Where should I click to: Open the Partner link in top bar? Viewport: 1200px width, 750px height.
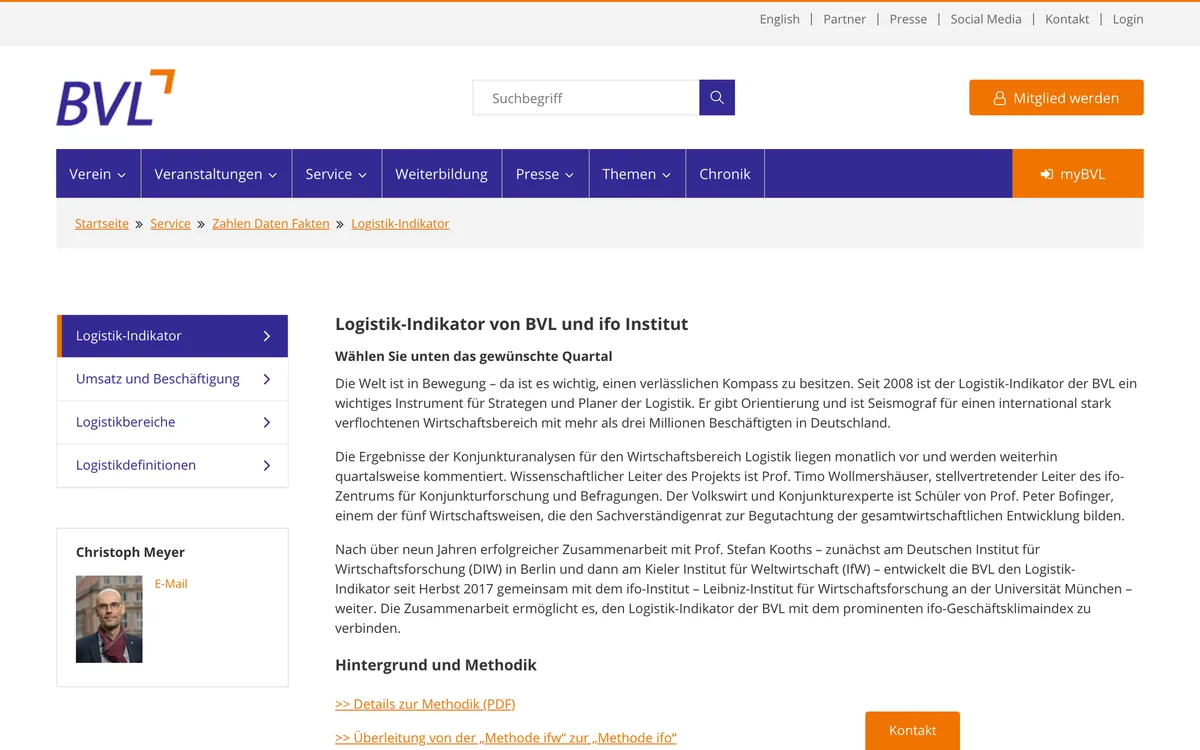[845, 19]
